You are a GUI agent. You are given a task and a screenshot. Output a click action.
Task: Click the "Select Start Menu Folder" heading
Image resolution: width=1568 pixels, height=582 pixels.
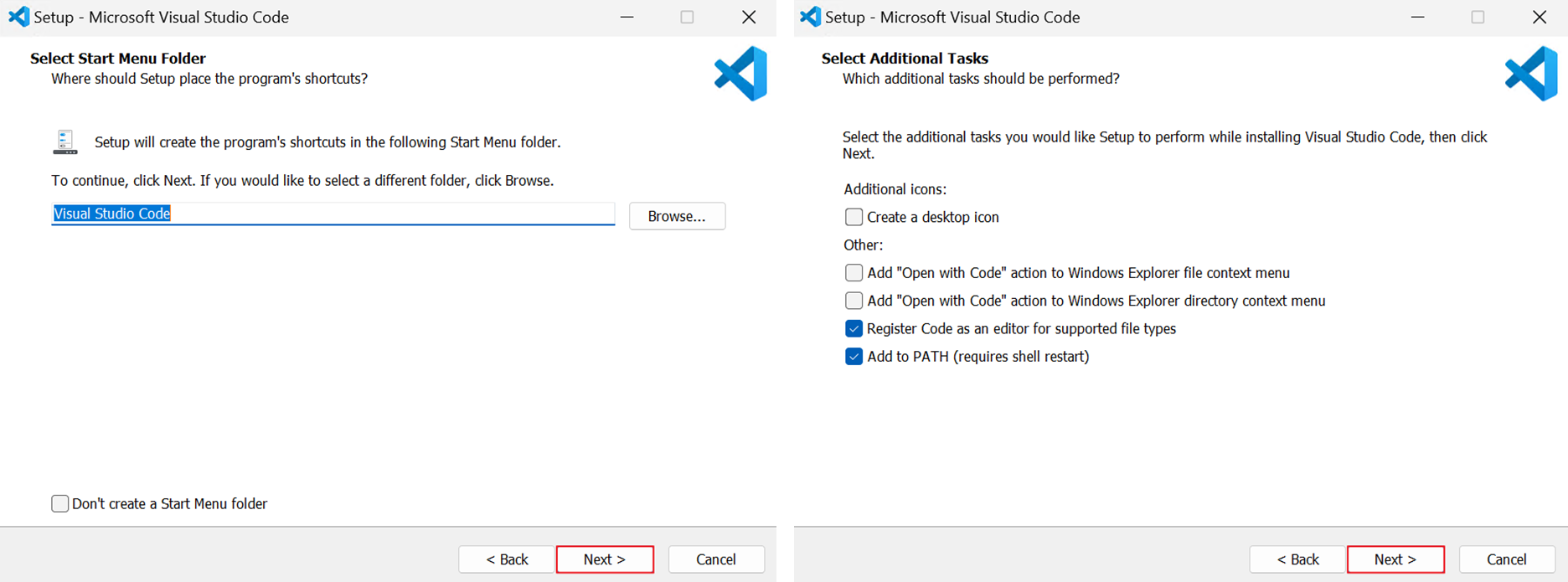pyautogui.click(x=118, y=58)
